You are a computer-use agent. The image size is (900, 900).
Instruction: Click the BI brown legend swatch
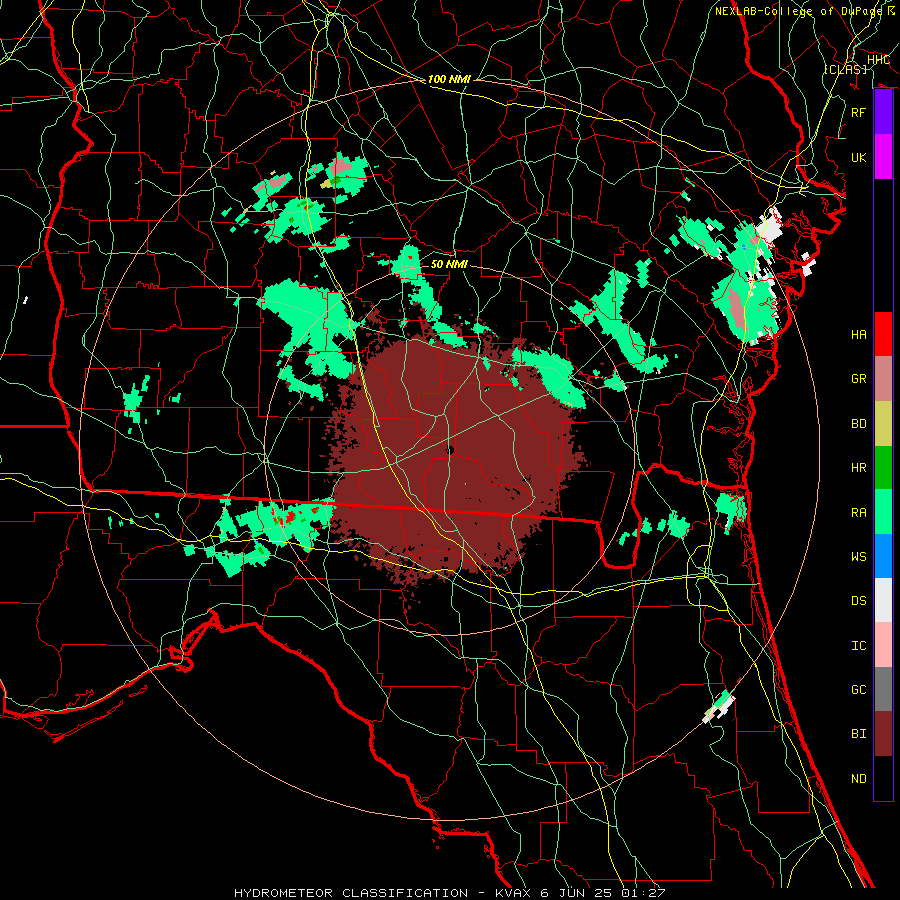point(883,734)
